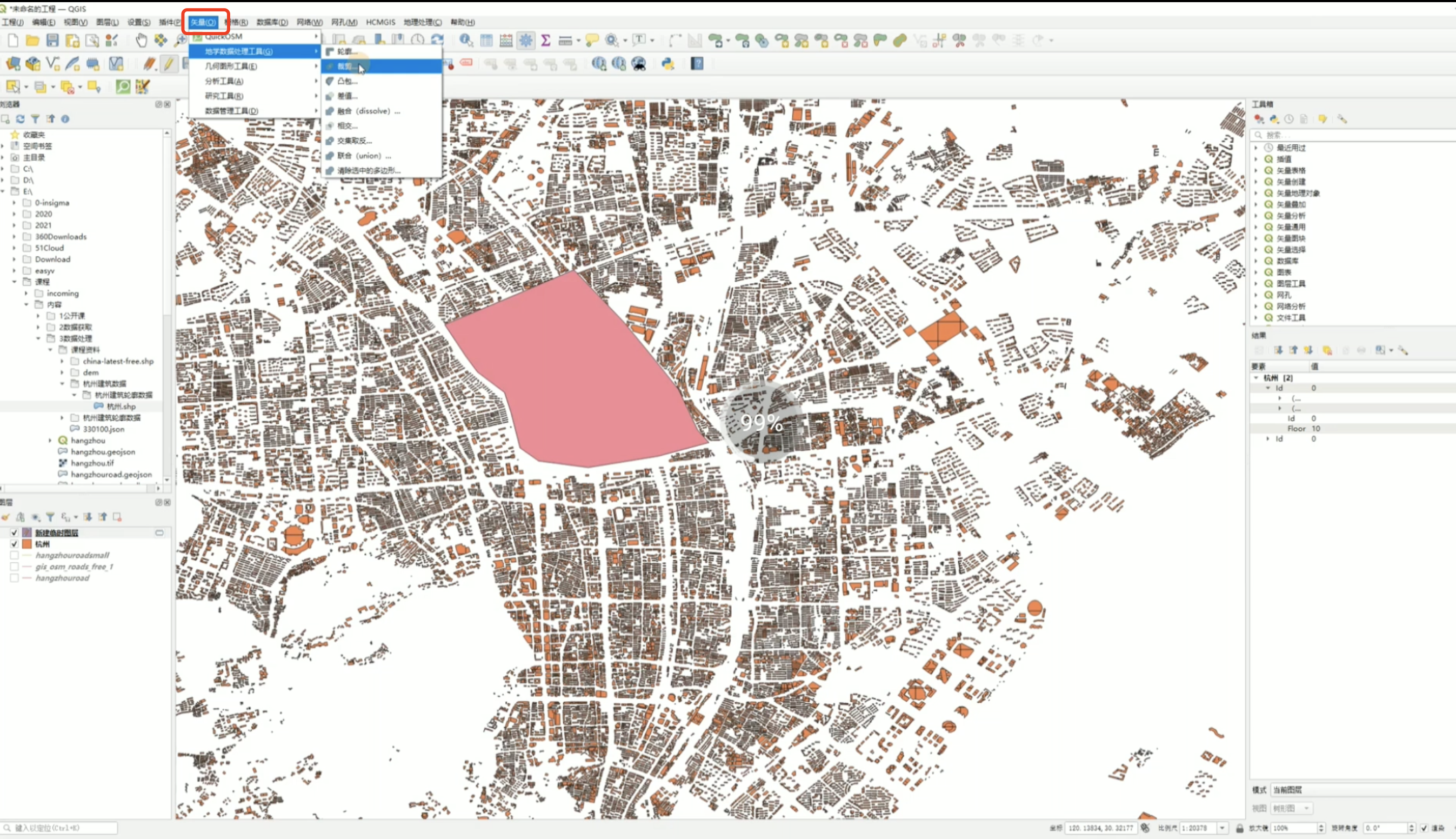Open the scale dropdown in status bar

1221,828
